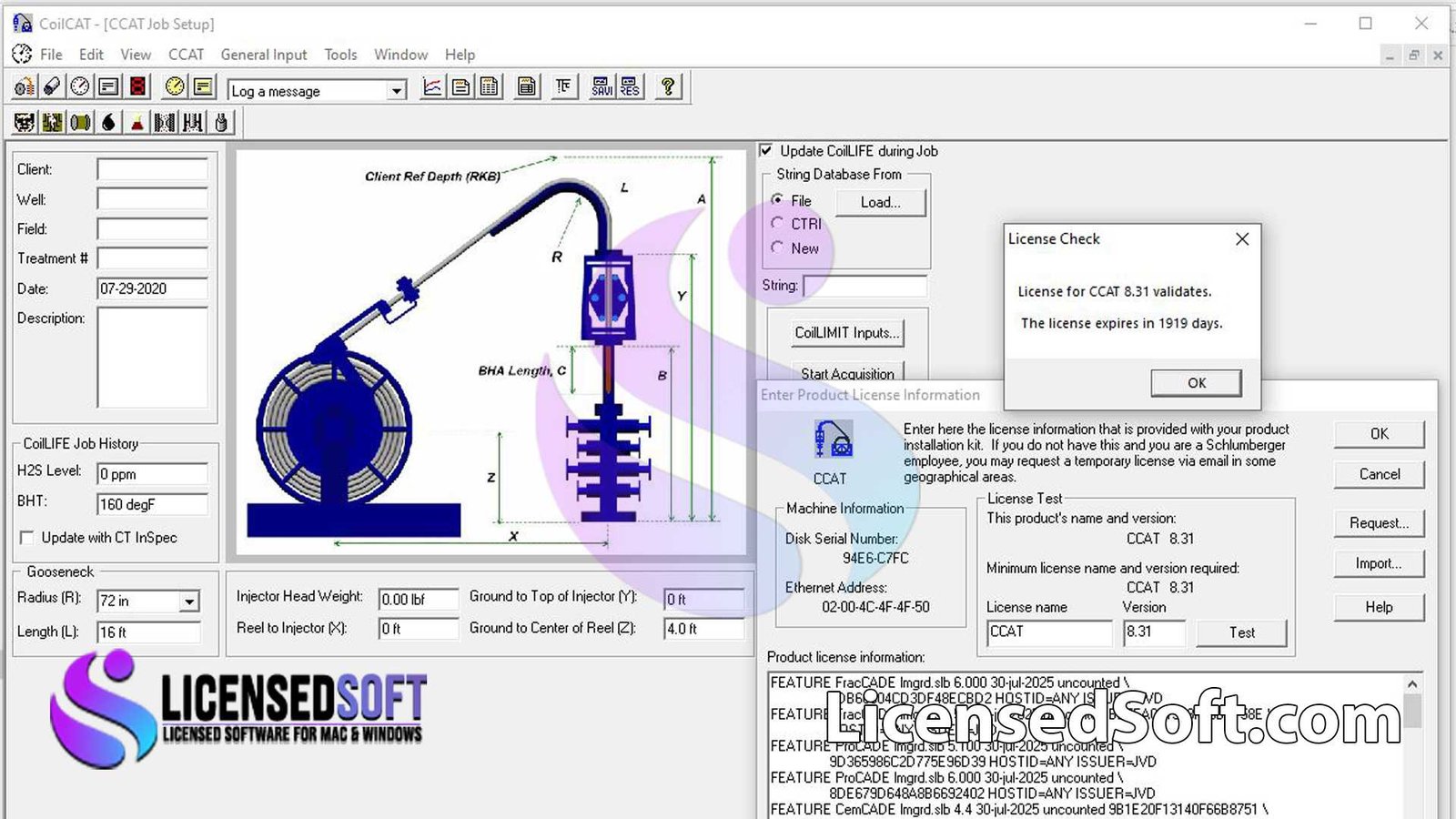
Task: Click the Description text area
Action: pos(152,357)
